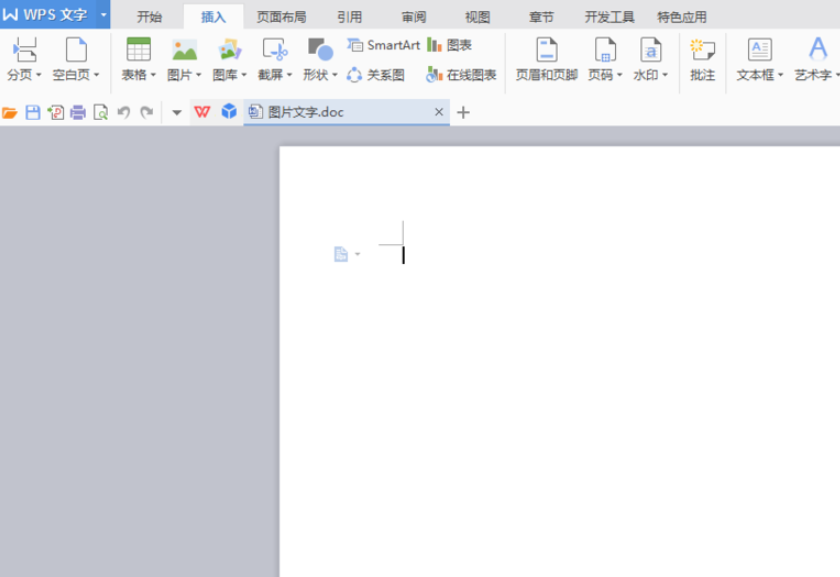Click the save icon in quick access bar
Image resolution: width=840 pixels, height=577 pixels.
33,113
